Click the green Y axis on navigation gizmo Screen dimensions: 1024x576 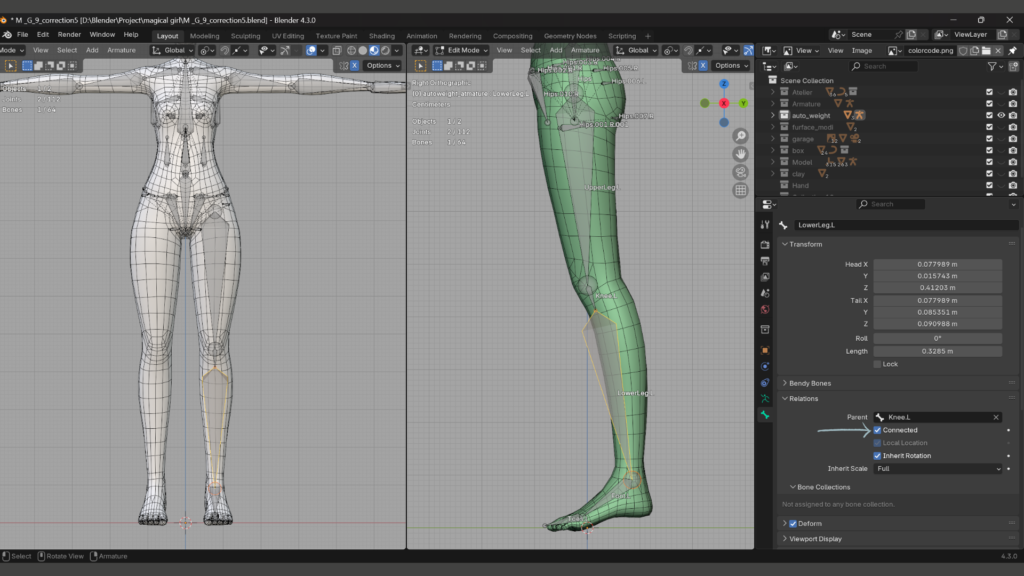click(x=744, y=103)
